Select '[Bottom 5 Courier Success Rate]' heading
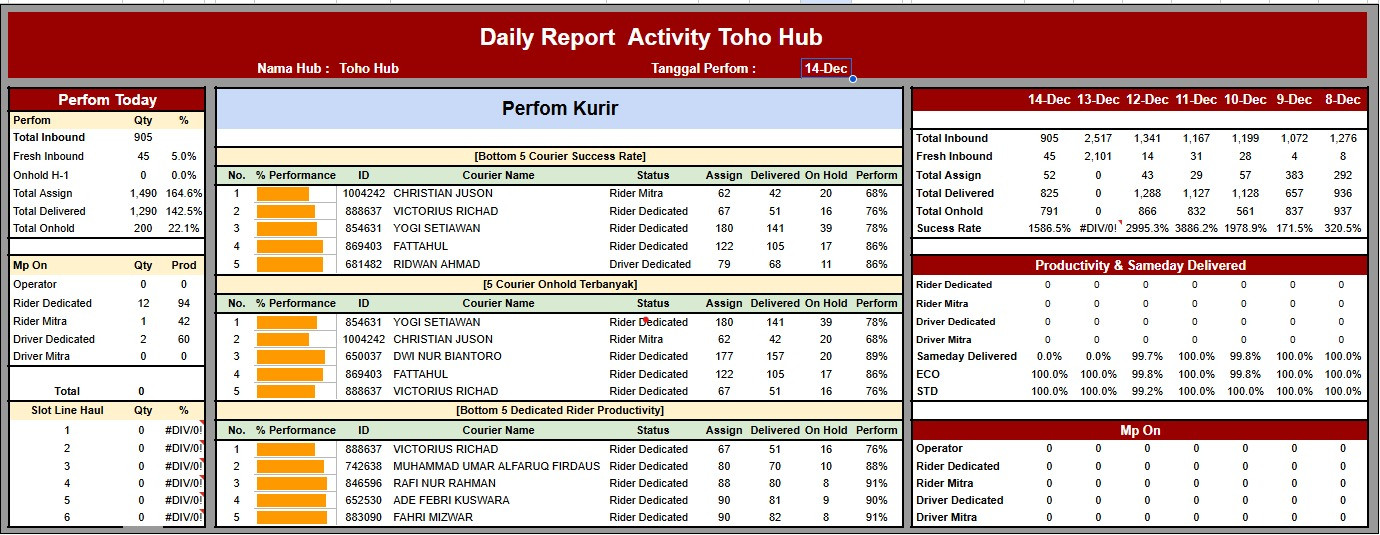The width and height of the screenshot is (1380, 535). tap(560, 156)
